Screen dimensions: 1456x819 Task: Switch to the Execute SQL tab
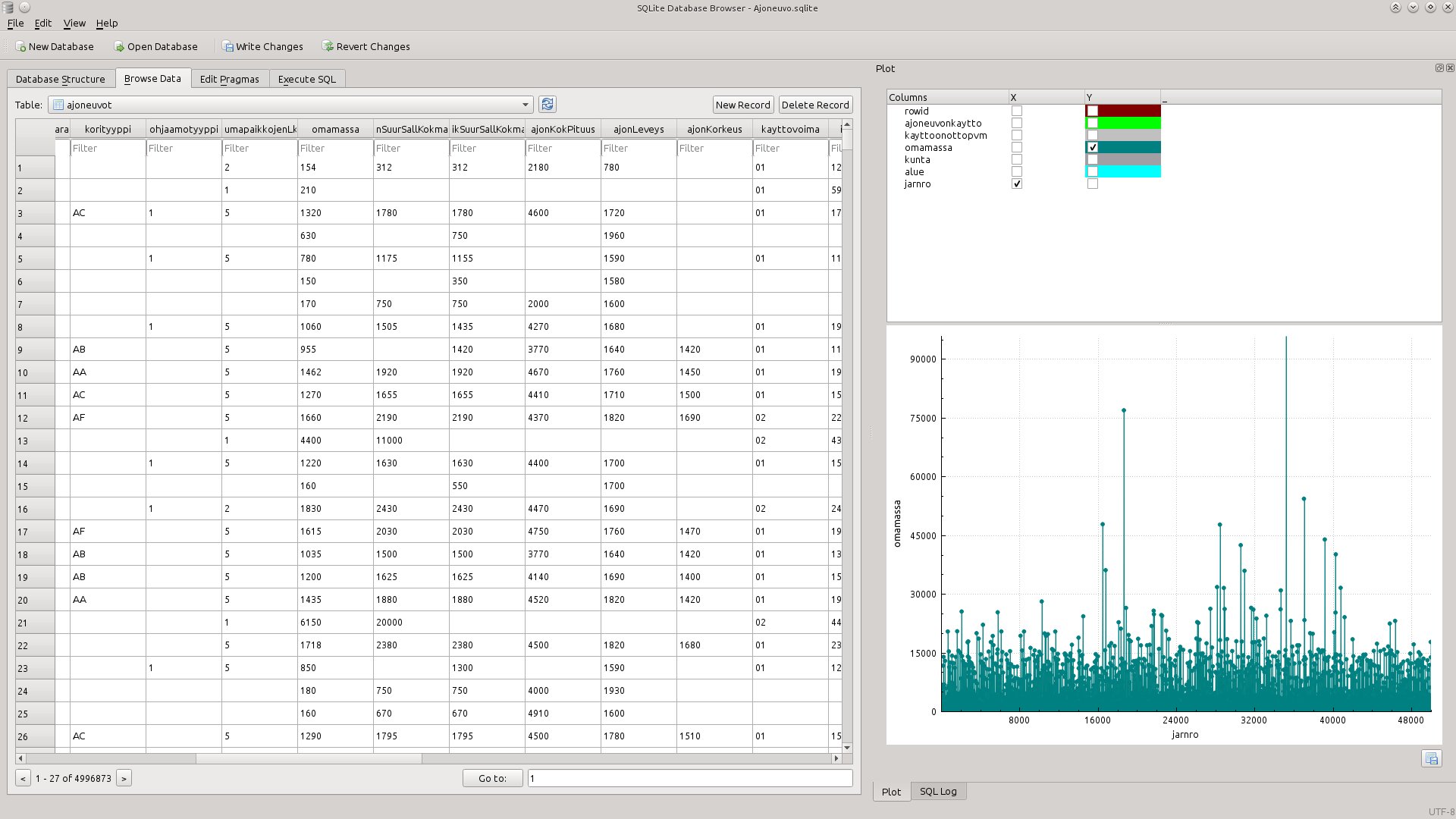coord(306,79)
